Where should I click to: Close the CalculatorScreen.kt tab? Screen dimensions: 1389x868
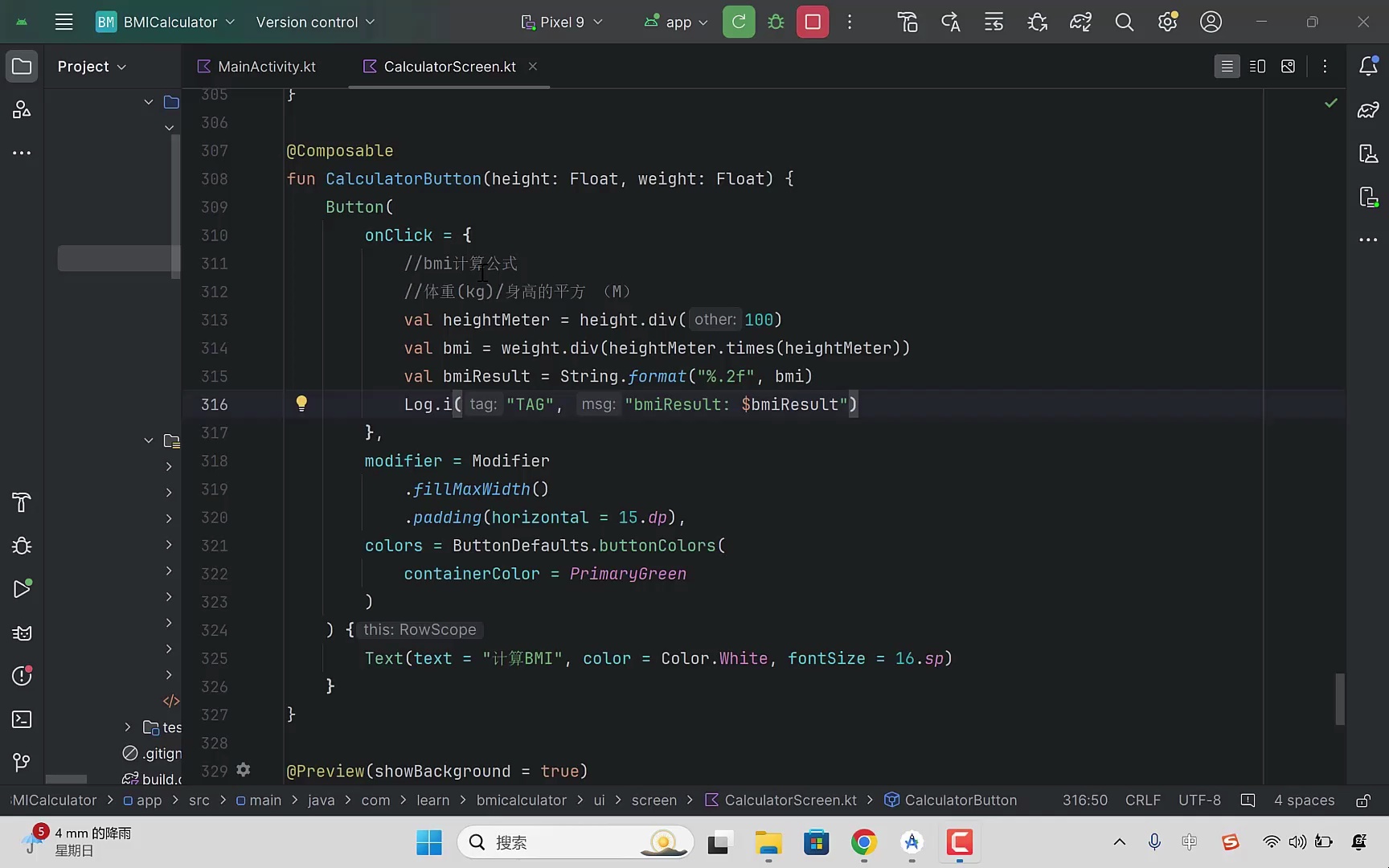(x=533, y=67)
